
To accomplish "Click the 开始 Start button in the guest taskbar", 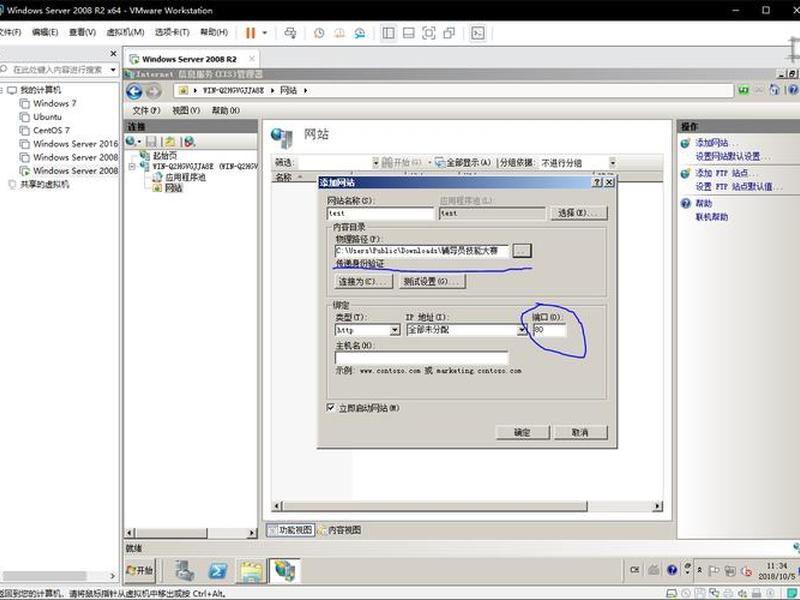I will [x=140, y=570].
